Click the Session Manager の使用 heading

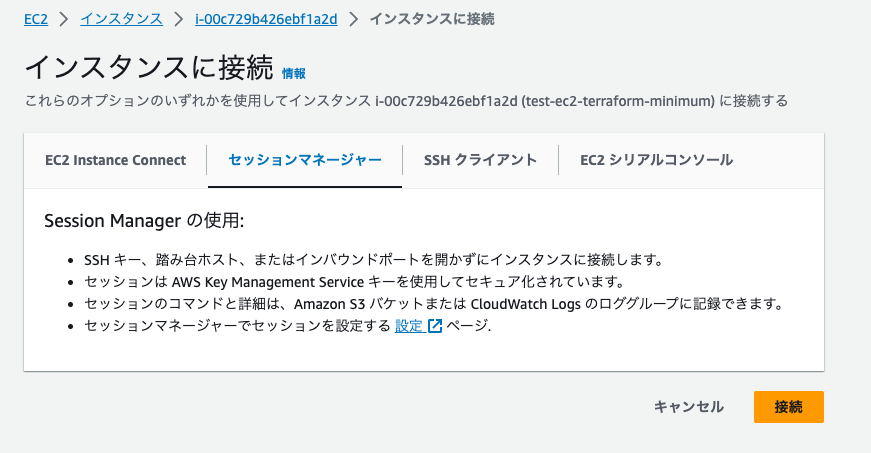click(x=144, y=220)
